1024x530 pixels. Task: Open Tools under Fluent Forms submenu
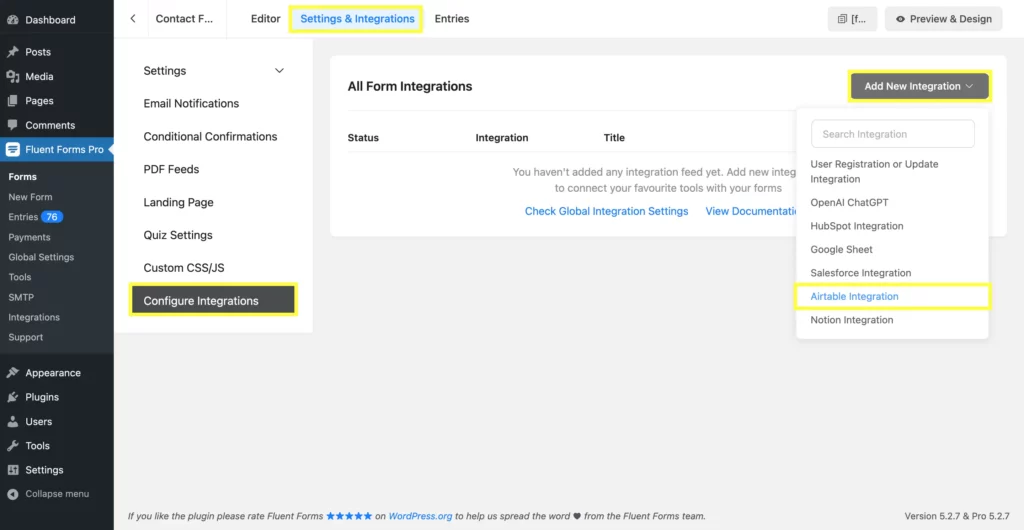click(x=20, y=277)
